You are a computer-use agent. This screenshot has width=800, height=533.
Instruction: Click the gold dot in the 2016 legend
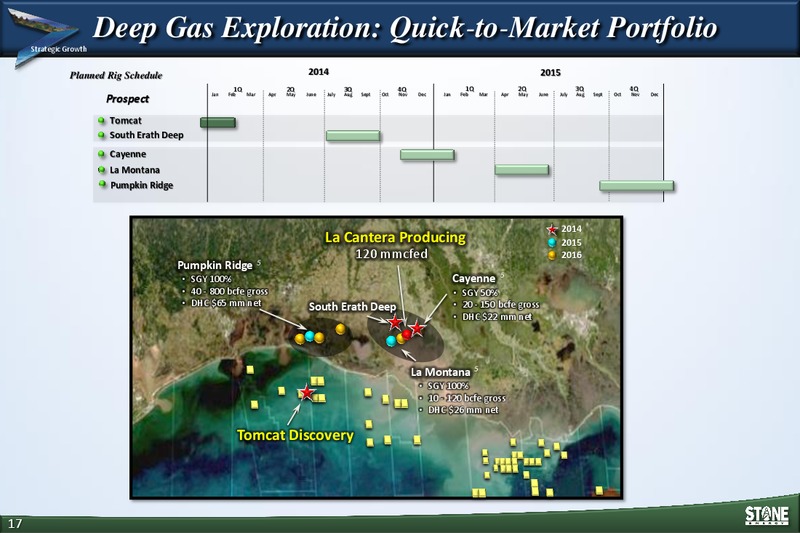click(x=552, y=255)
